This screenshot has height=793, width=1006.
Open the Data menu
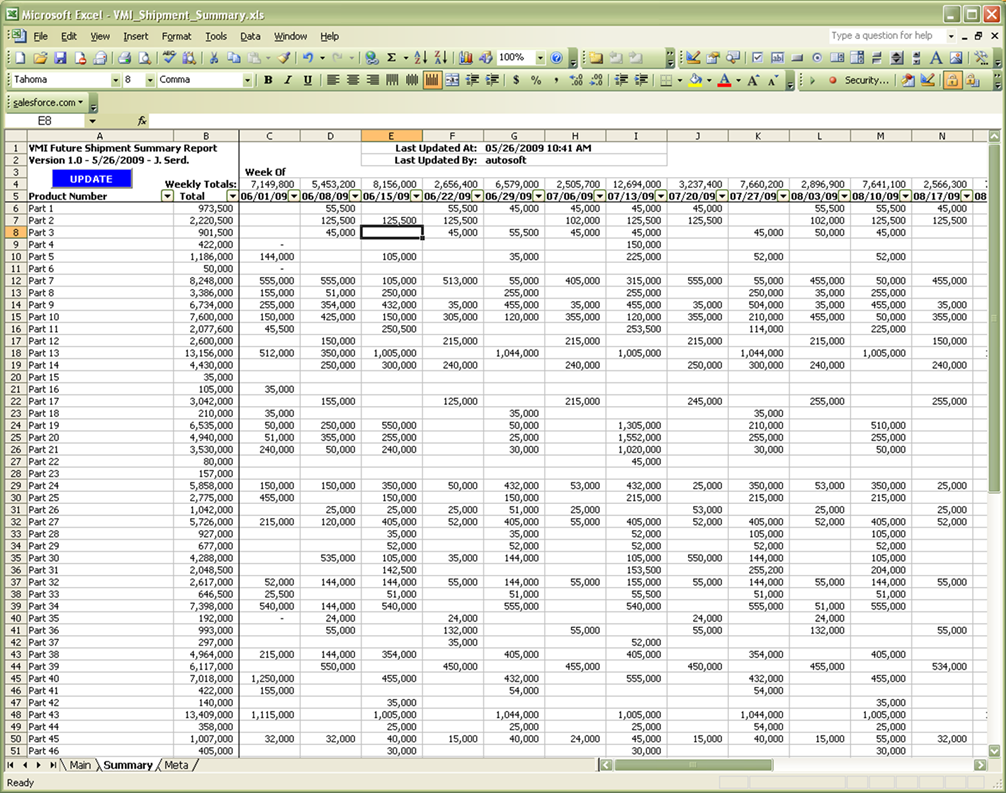click(250, 37)
